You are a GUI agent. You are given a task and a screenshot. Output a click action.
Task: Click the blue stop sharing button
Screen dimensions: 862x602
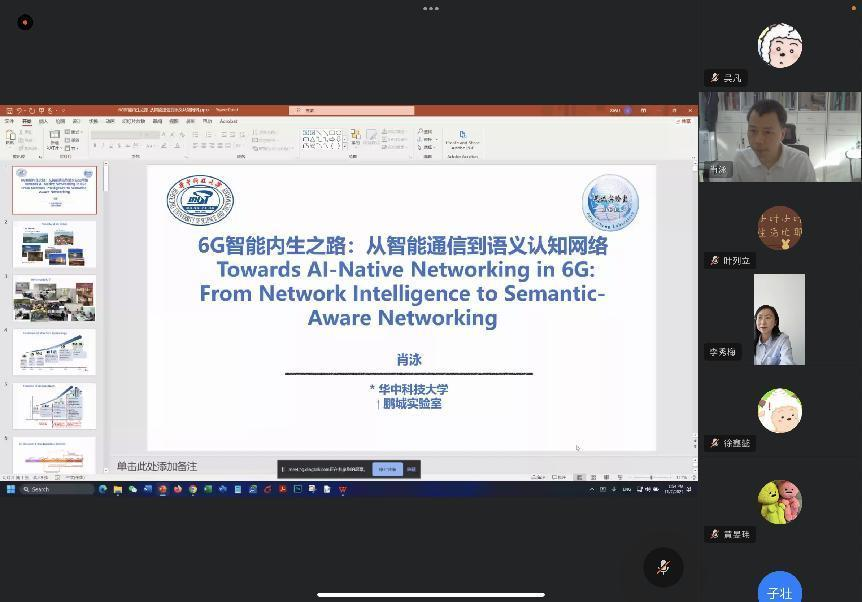tap(387, 469)
